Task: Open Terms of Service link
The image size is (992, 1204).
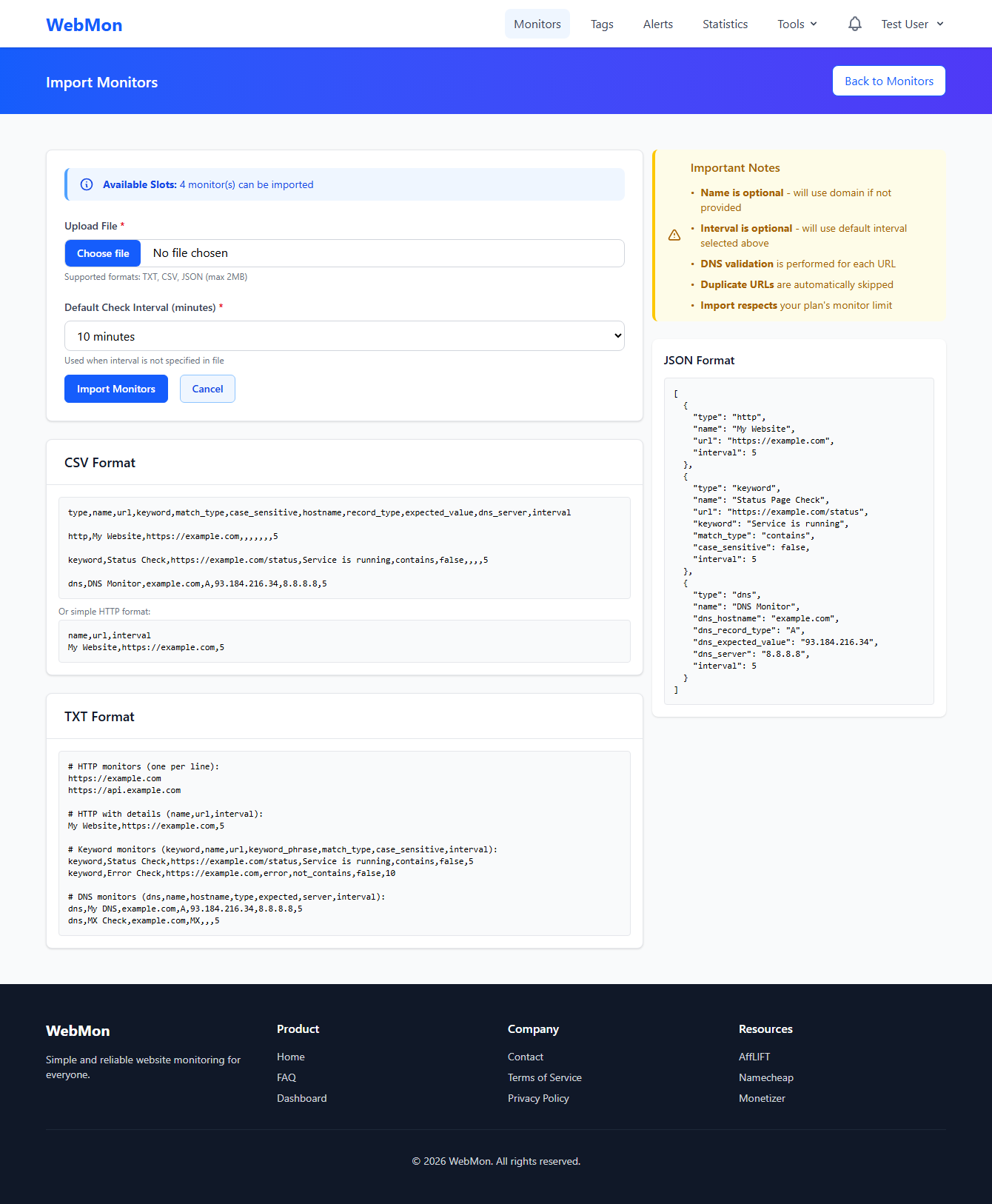Action: 544,1077
